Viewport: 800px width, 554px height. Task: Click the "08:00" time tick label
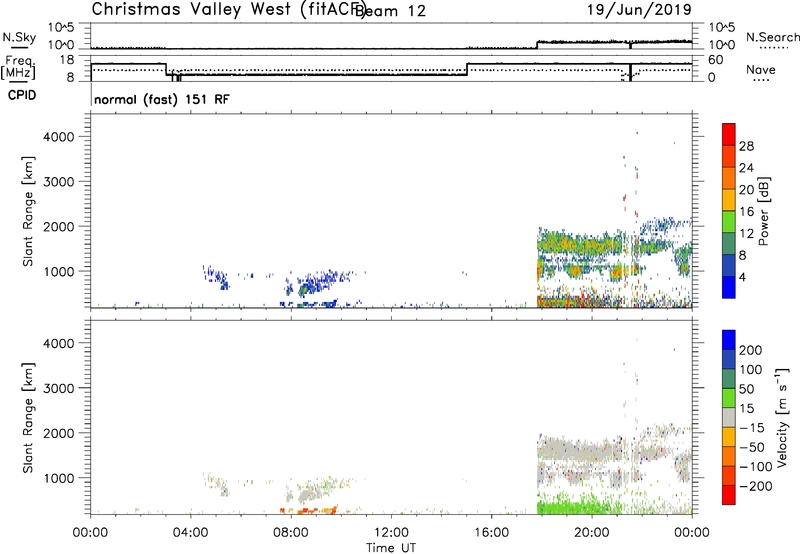[291, 533]
